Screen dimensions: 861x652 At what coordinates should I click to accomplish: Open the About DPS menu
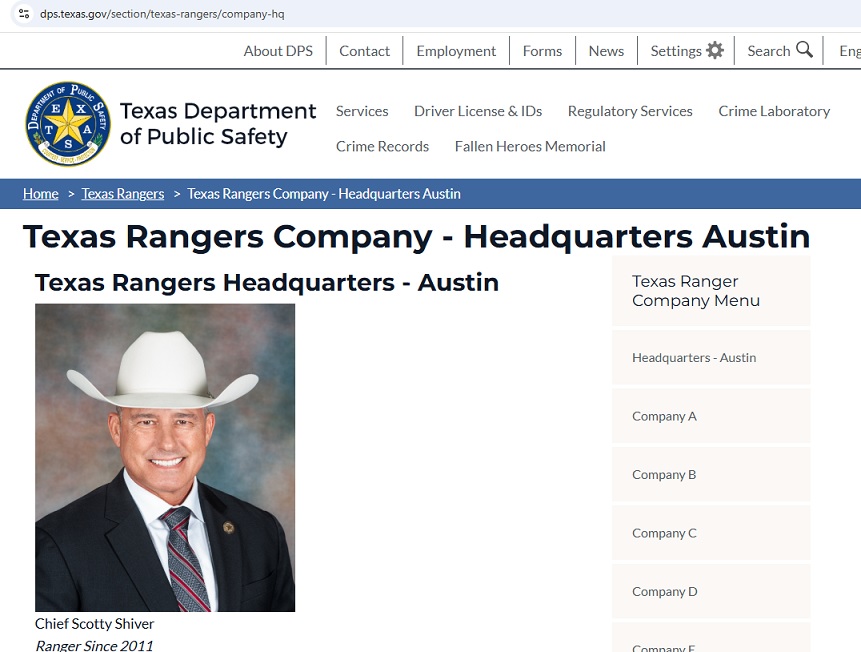pyautogui.click(x=277, y=50)
